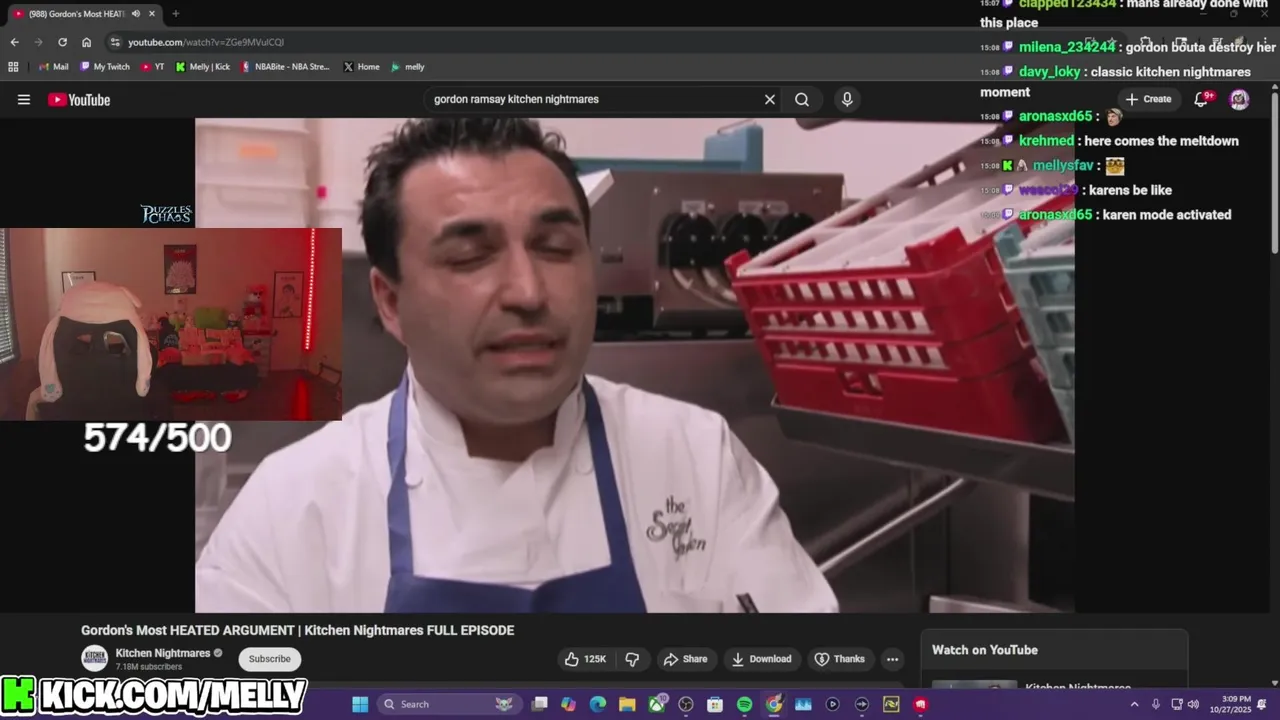This screenshot has width=1280, height=720.
Task: Open Microsoft Edge from taskbar
Action: (x=598, y=704)
